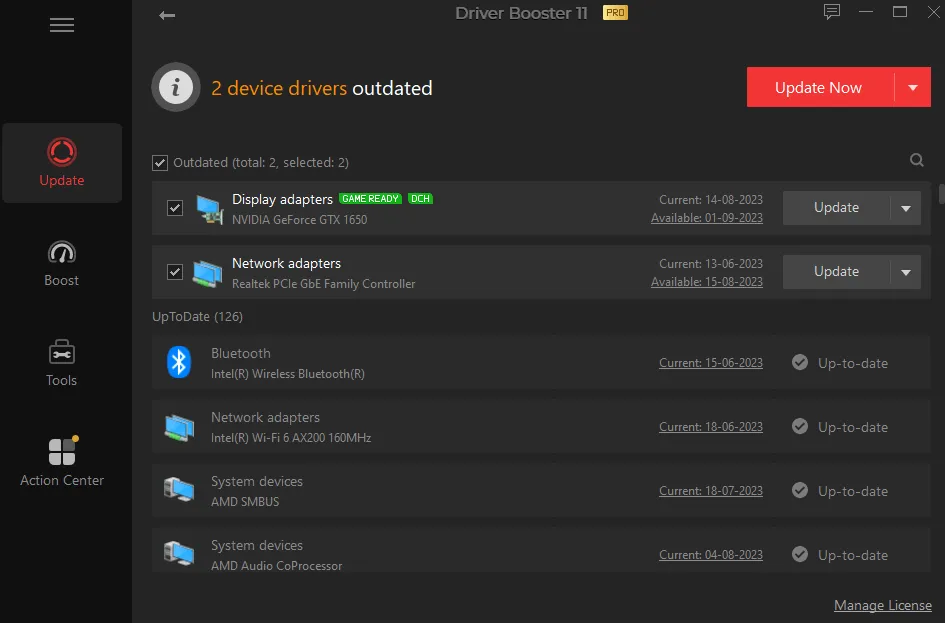Select the Update section in the sidebar
Viewport: 945px width, 623px height.
pos(61,163)
